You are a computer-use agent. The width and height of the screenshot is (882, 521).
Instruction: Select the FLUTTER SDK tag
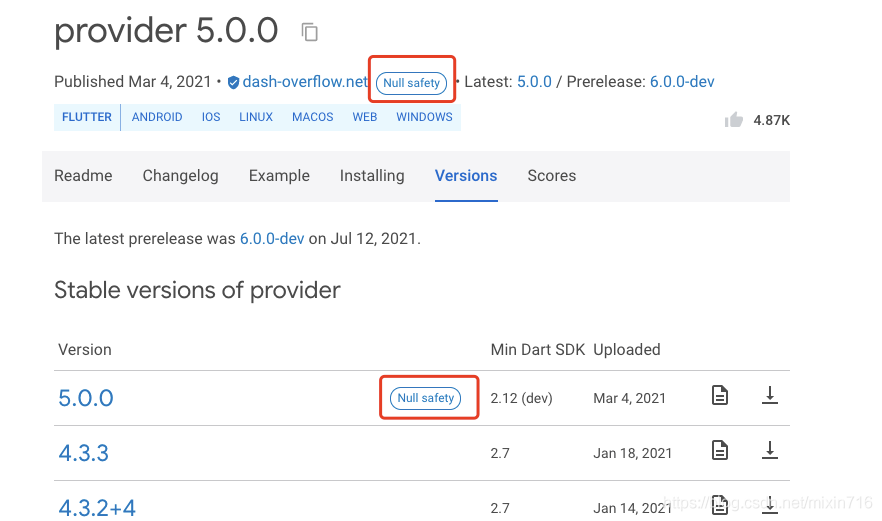[87, 117]
